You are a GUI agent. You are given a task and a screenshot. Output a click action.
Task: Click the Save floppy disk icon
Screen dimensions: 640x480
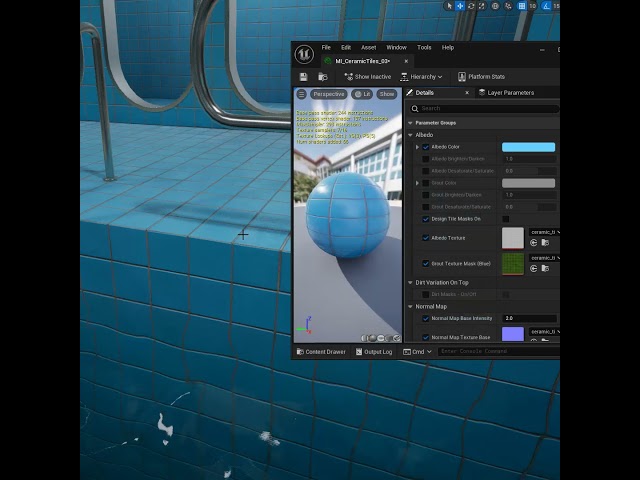(303, 77)
